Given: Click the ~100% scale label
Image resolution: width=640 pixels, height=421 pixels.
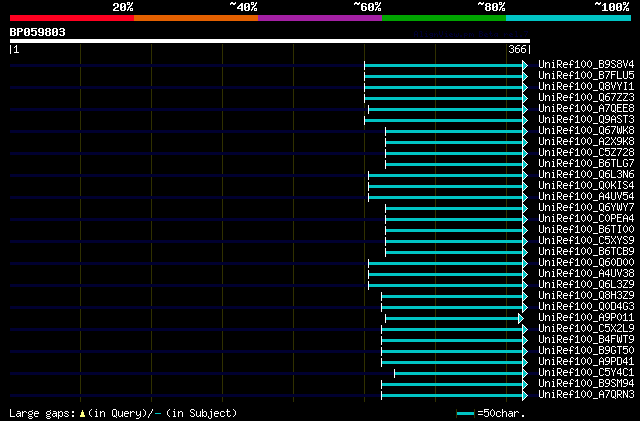Looking at the screenshot, I should point(612,7).
